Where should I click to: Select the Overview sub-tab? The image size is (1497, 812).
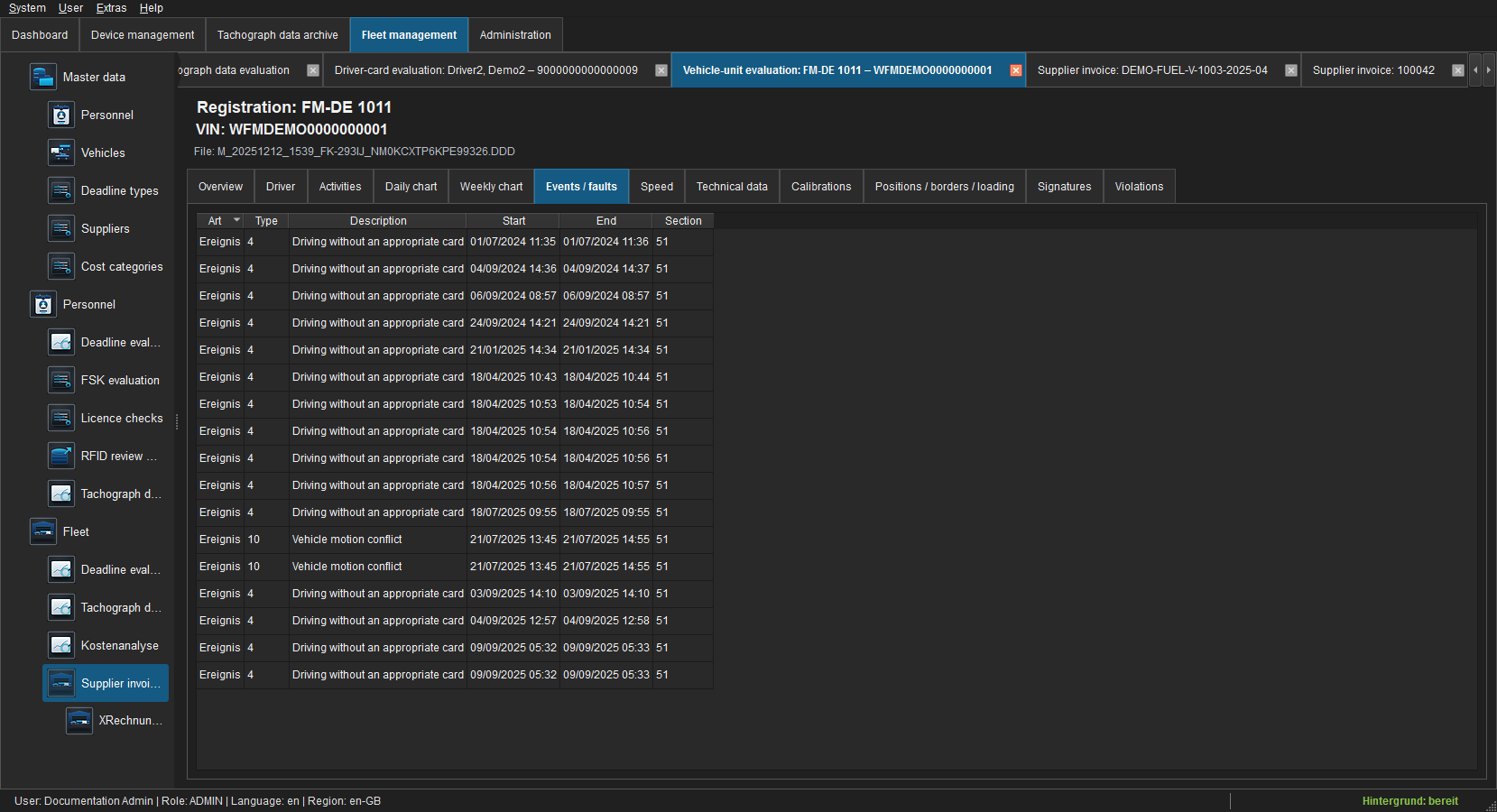point(220,187)
